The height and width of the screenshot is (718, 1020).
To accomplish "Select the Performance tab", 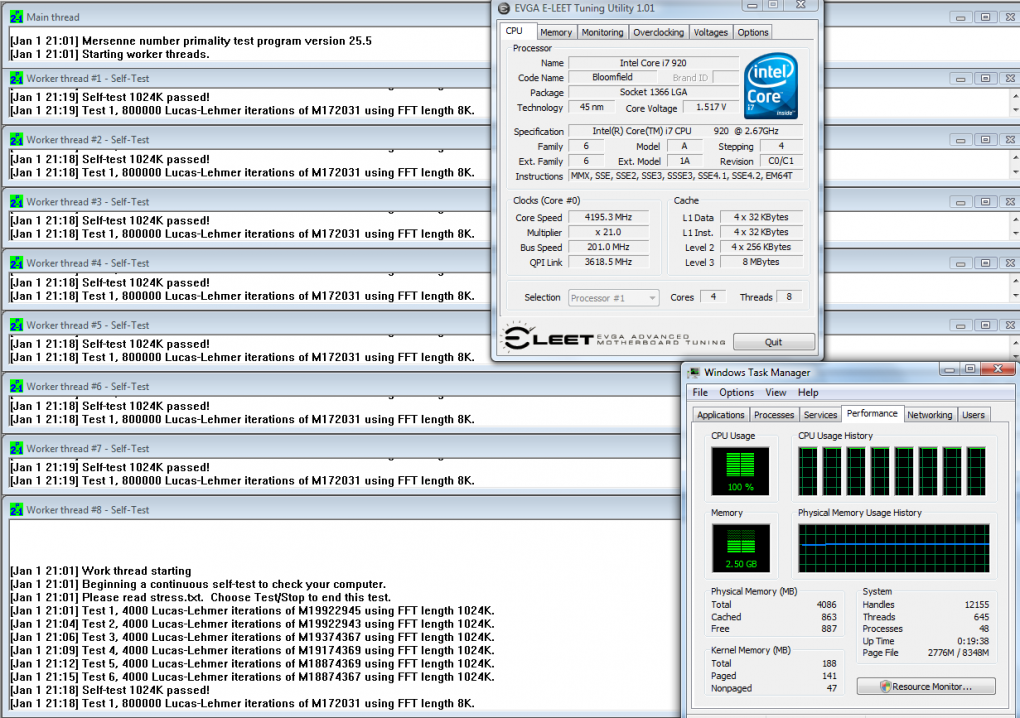I will 872,414.
